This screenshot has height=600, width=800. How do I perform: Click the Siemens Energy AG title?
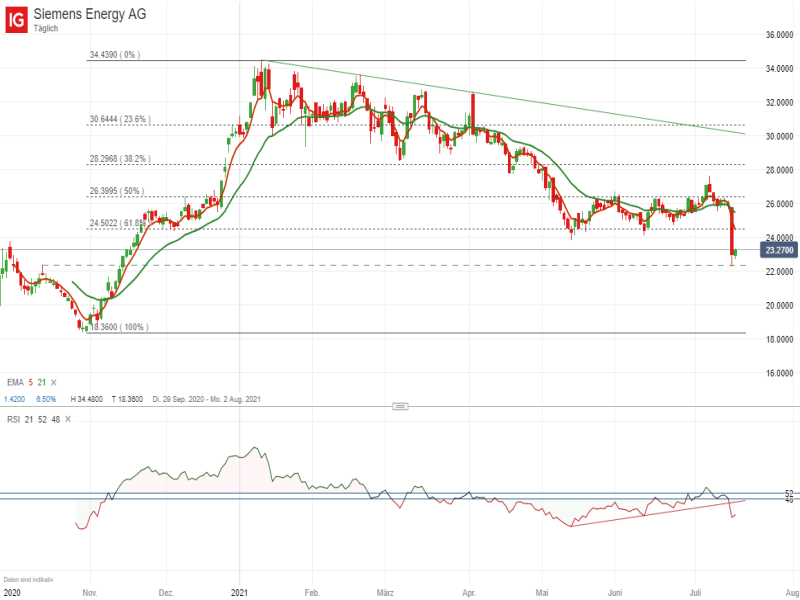point(90,14)
